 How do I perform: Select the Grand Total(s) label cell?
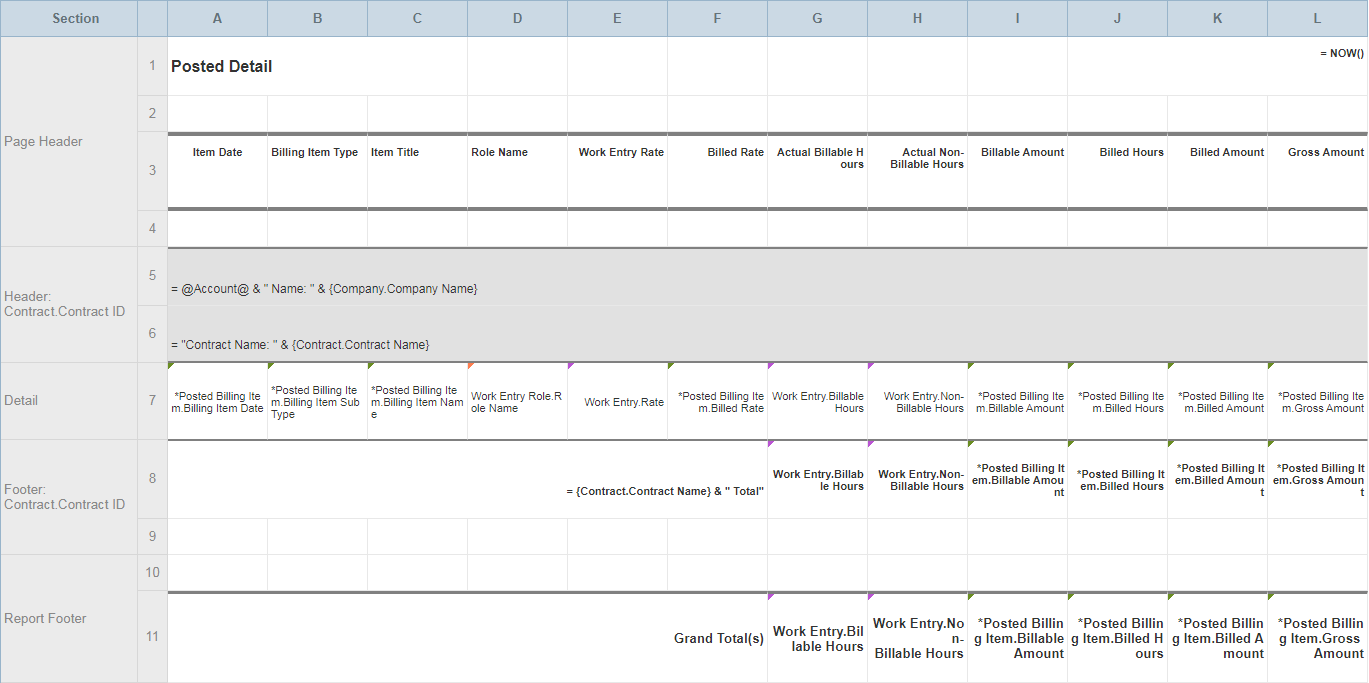pyautogui.click(x=717, y=637)
